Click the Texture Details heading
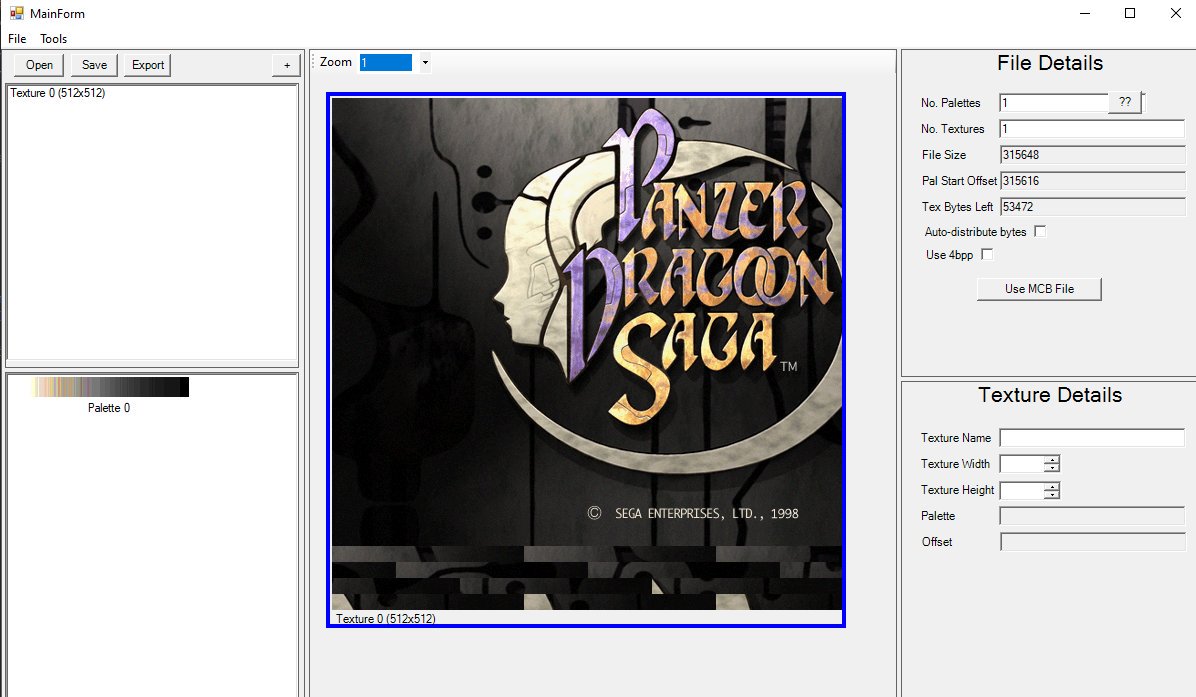 click(1050, 395)
